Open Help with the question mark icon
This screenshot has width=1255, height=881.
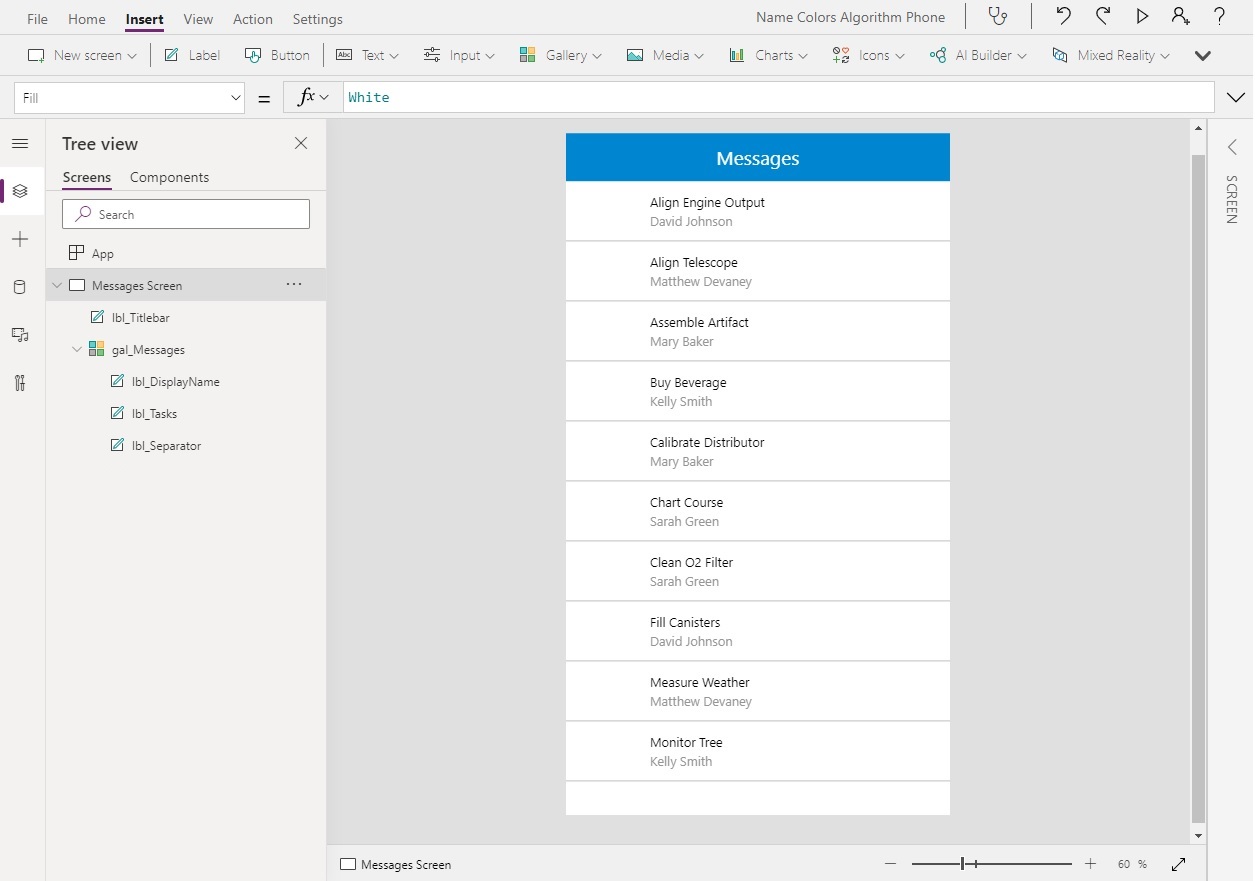click(x=1218, y=16)
